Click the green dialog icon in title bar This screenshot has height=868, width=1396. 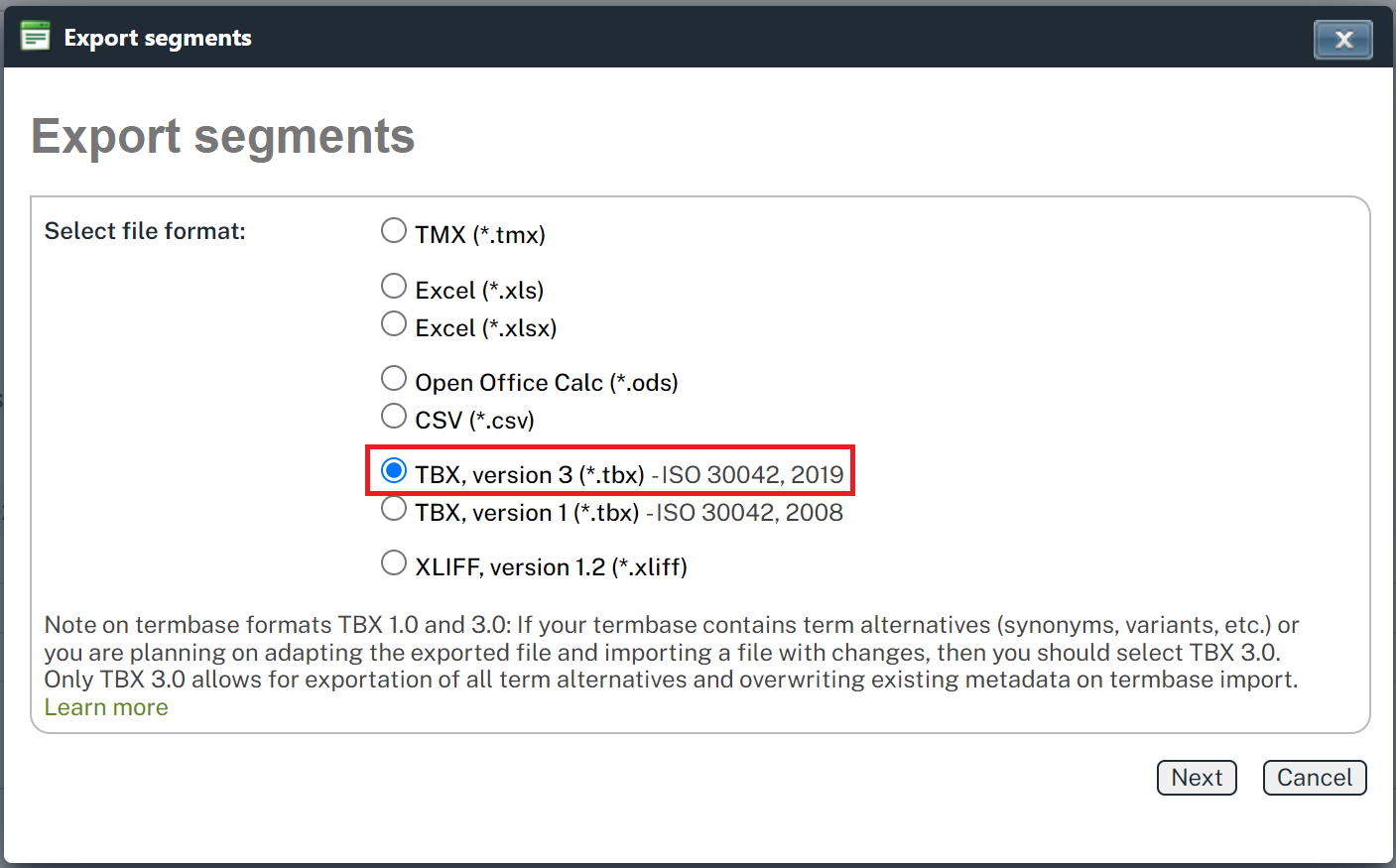tap(36, 37)
